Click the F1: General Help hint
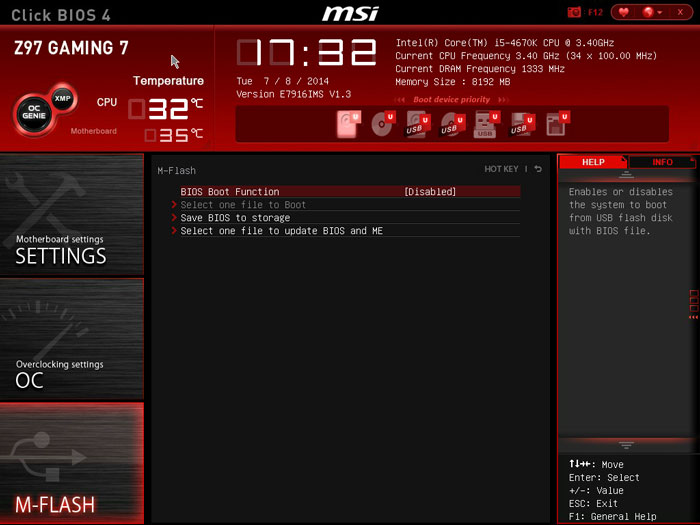The width and height of the screenshot is (700, 525). point(612,517)
